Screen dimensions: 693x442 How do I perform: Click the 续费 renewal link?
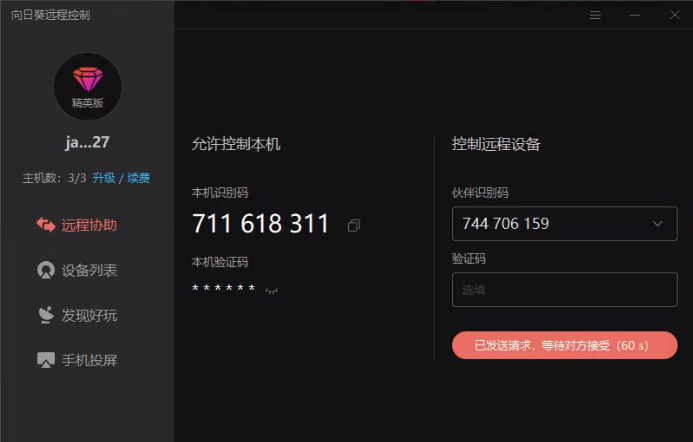tap(138, 178)
